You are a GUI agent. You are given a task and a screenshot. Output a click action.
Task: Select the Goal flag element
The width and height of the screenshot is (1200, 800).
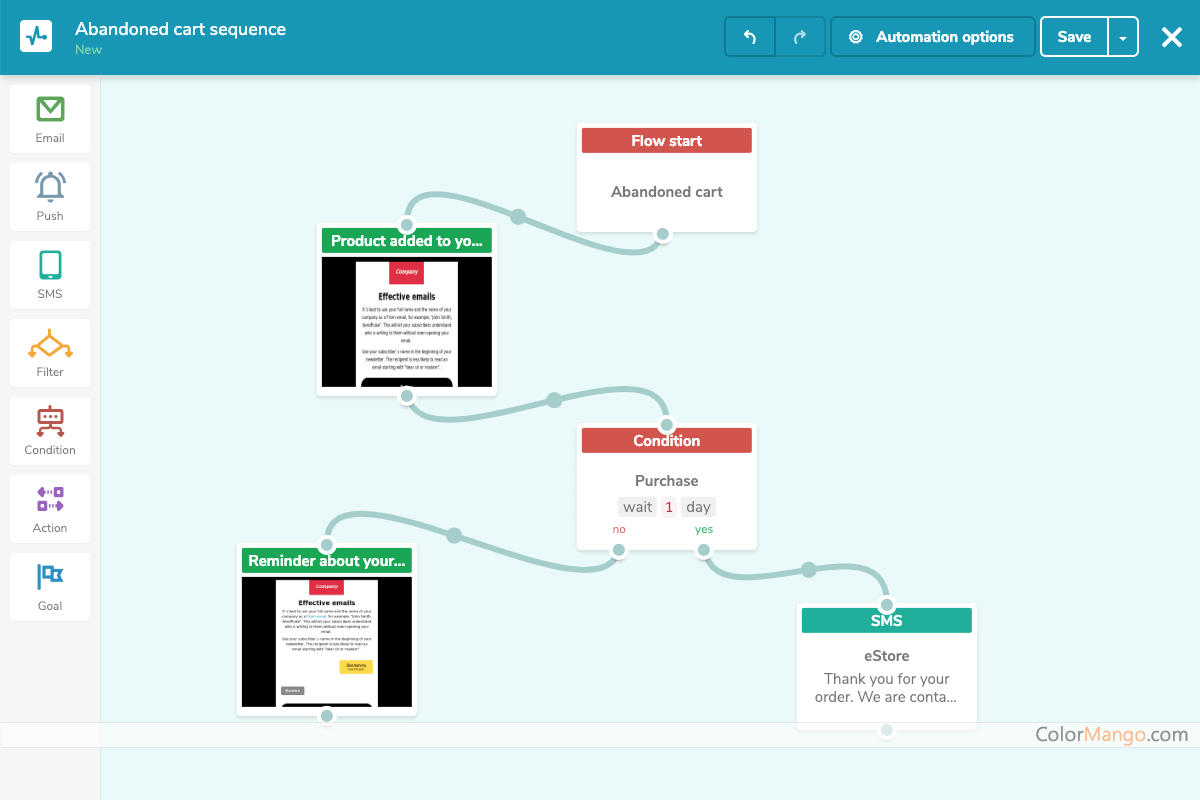point(50,587)
